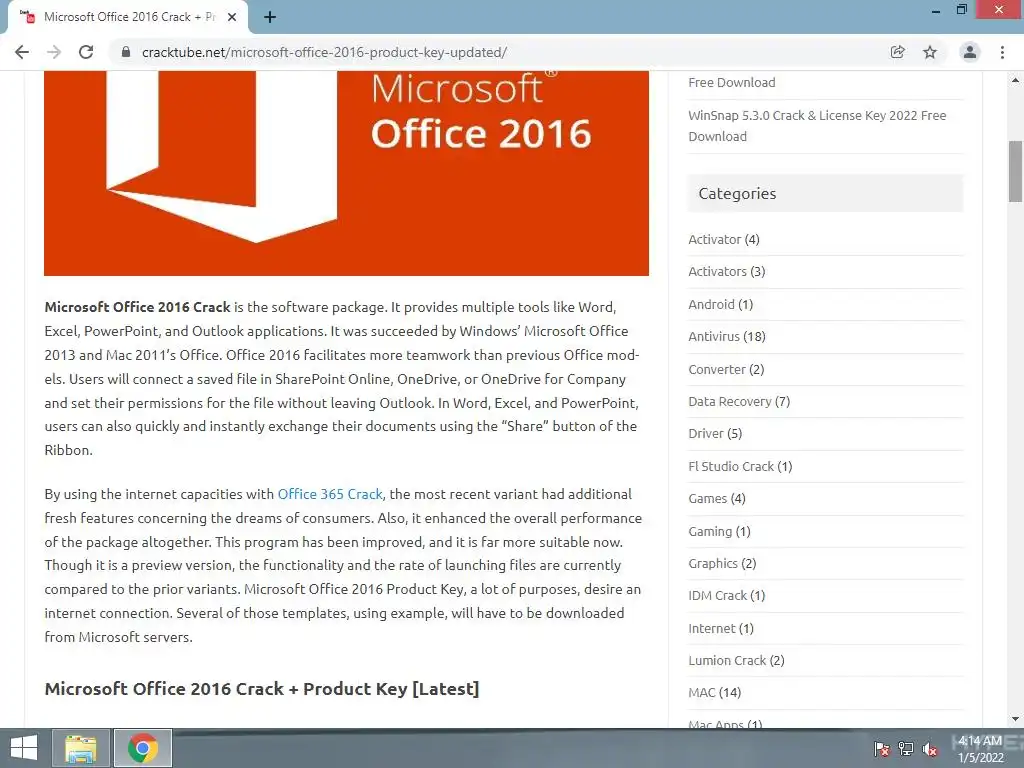1024x768 pixels.
Task: Select the Graphics category link
Action: (712, 563)
